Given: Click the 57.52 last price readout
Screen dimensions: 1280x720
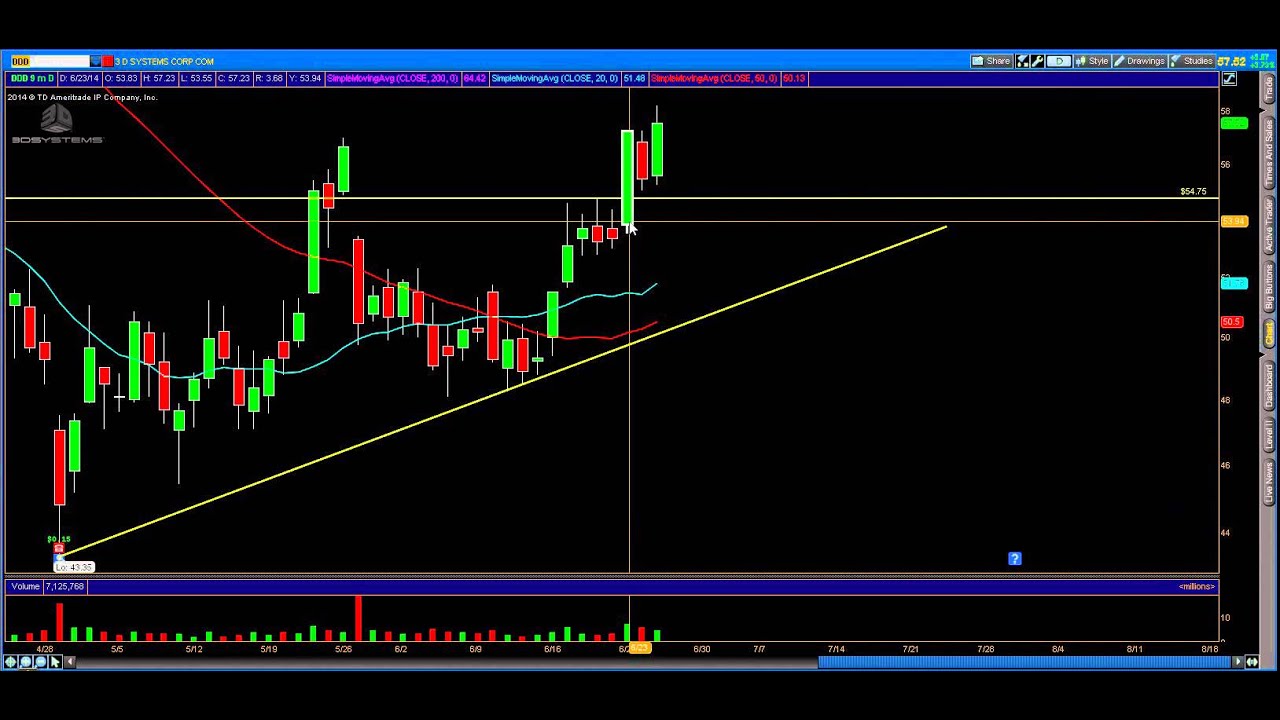Looking at the screenshot, I should (1231, 62).
